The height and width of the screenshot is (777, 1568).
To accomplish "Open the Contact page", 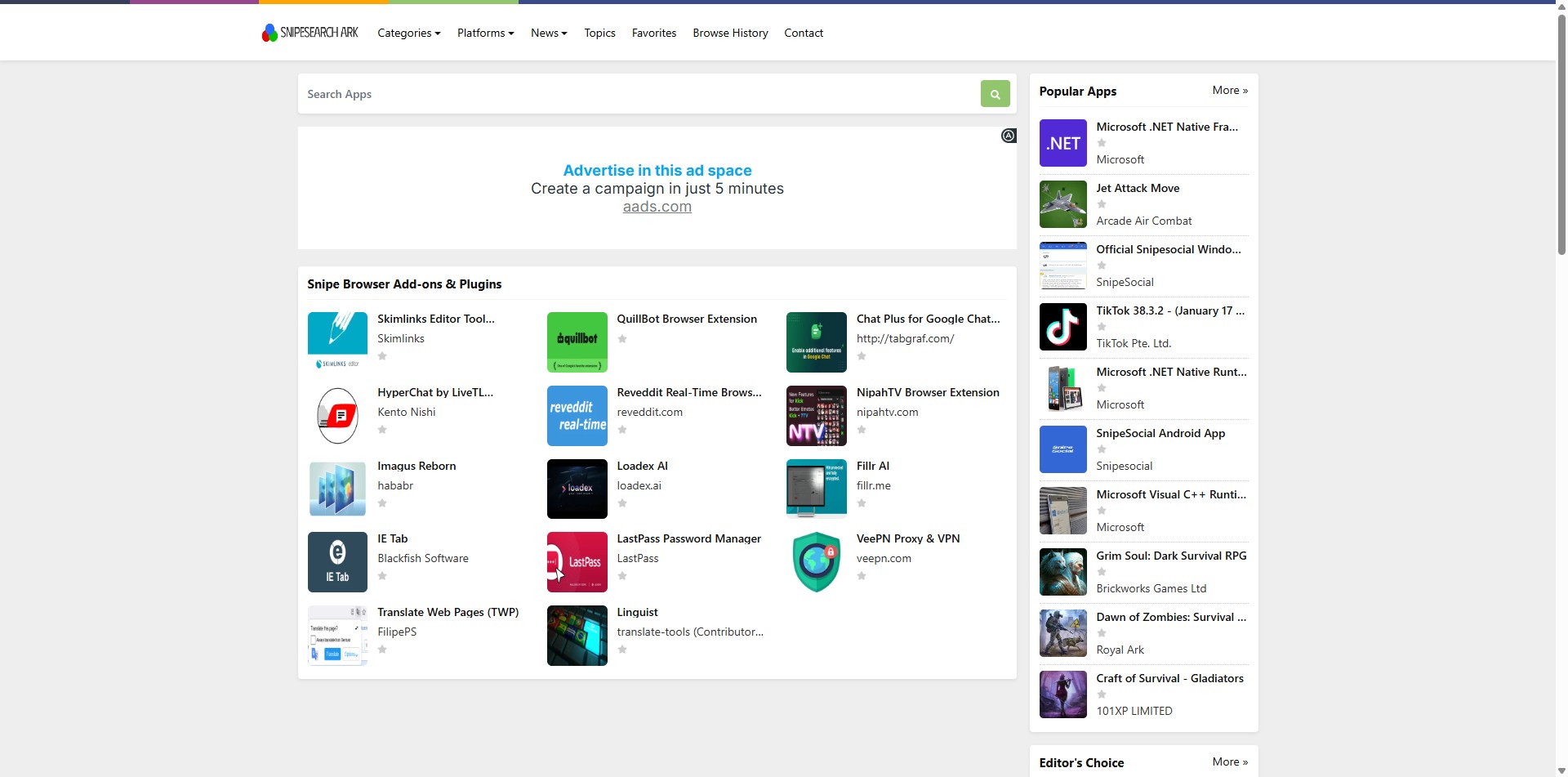I will (804, 33).
